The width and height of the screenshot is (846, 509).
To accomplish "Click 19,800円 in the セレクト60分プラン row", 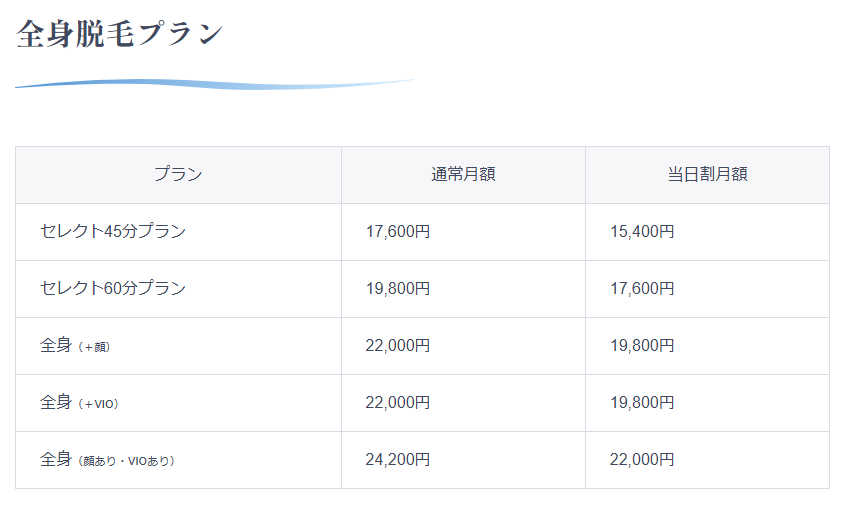I will 398,288.
